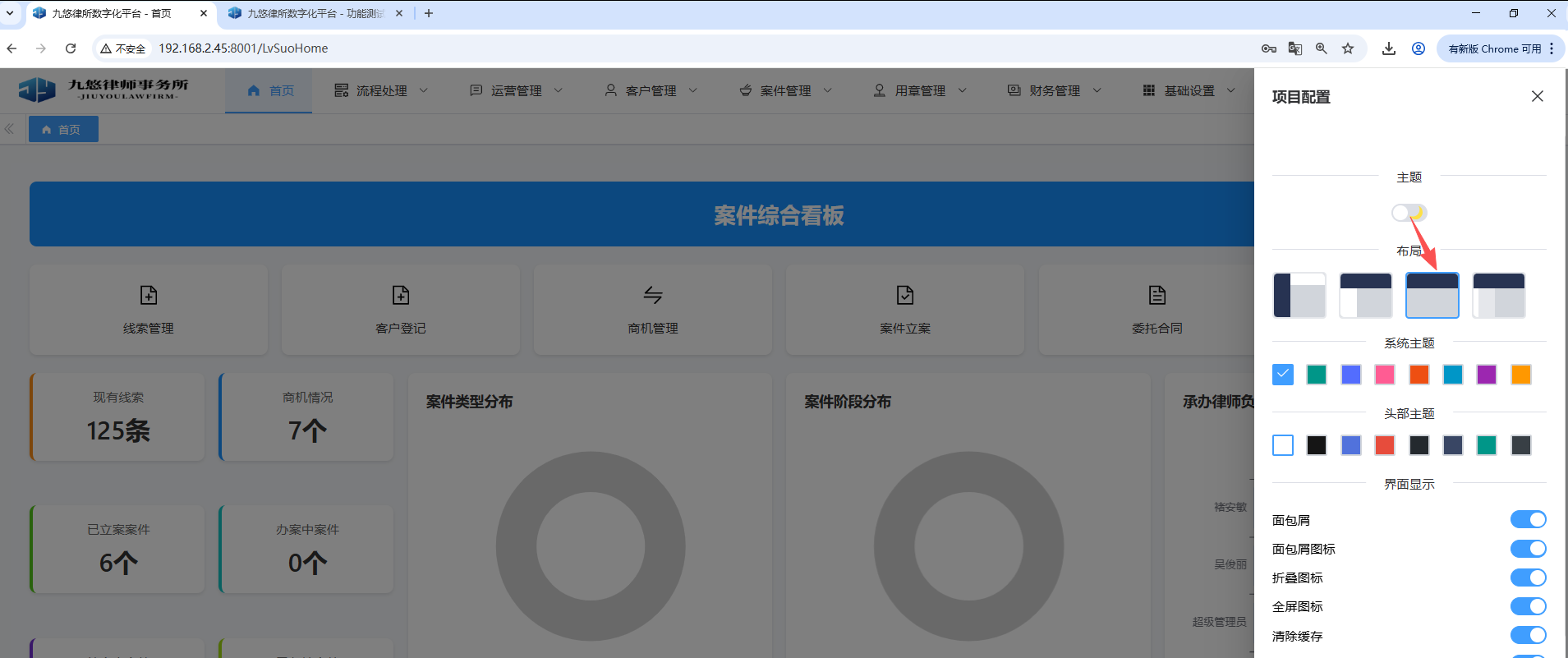The width and height of the screenshot is (1568, 658).
Task: Reload the page with the refresh icon
Action: pos(71,48)
